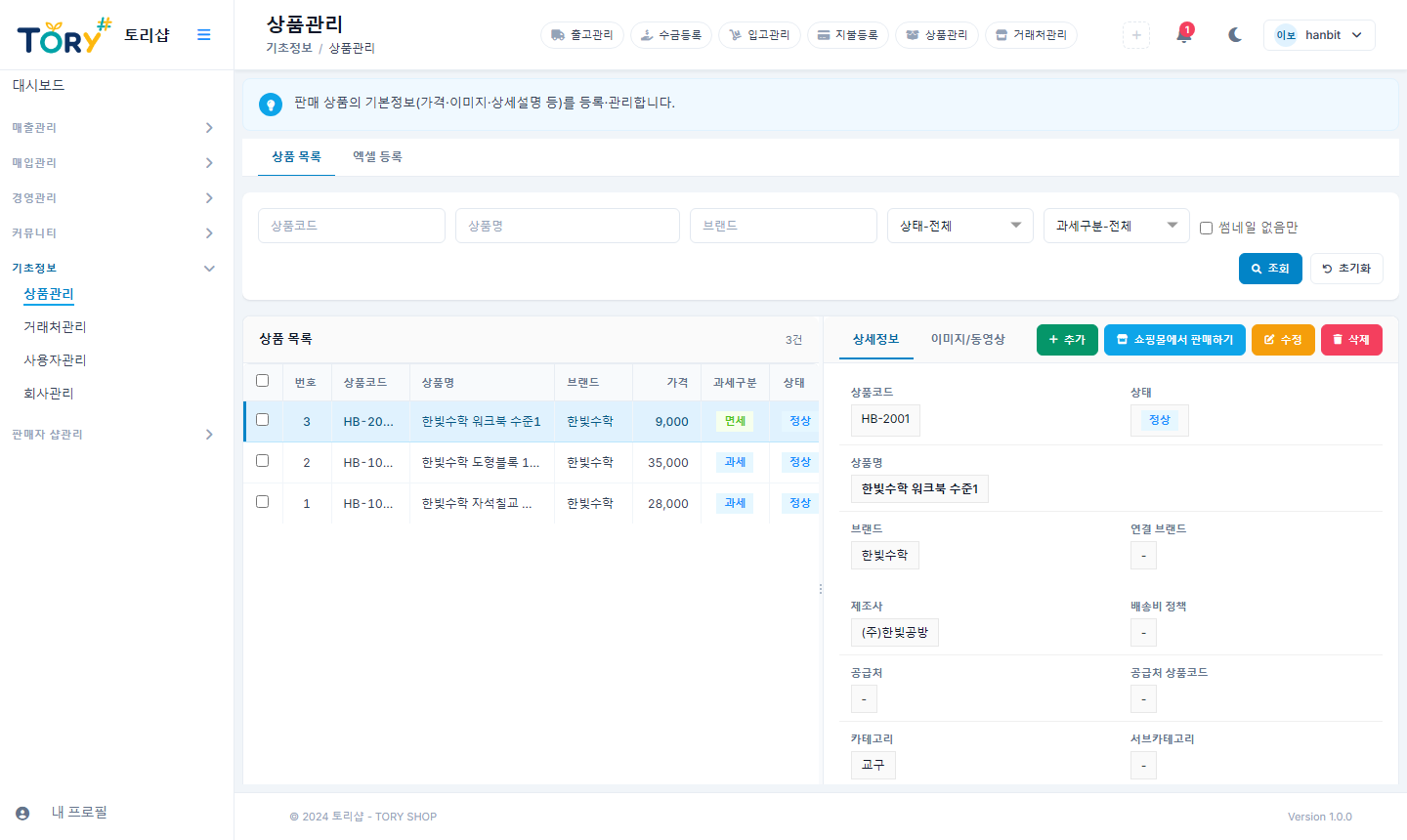Open 거래처관리 shortcut in header
Viewport: 1407px width, 840px height.
coord(1031,35)
